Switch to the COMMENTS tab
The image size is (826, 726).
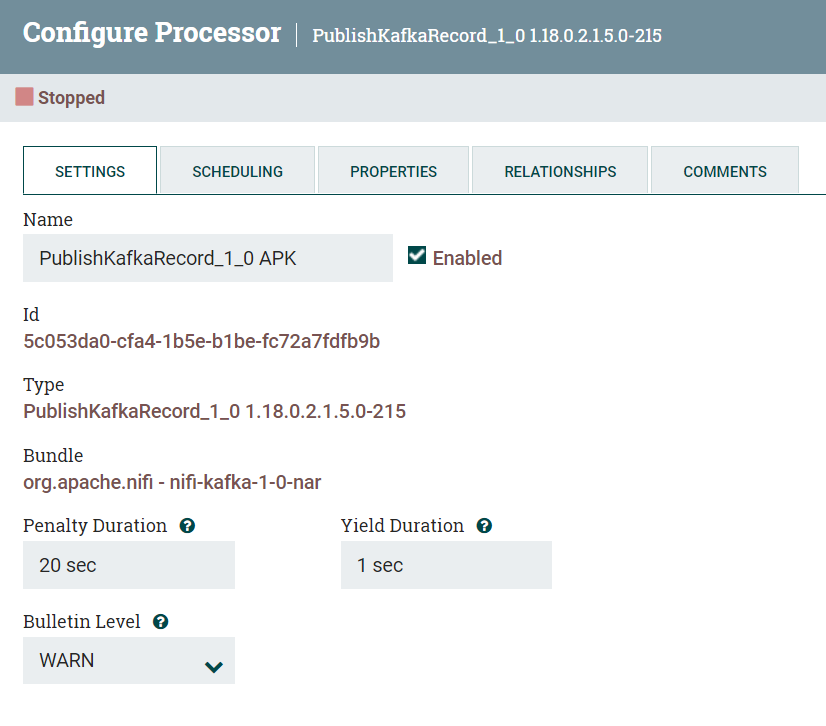[x=724, y=171]
